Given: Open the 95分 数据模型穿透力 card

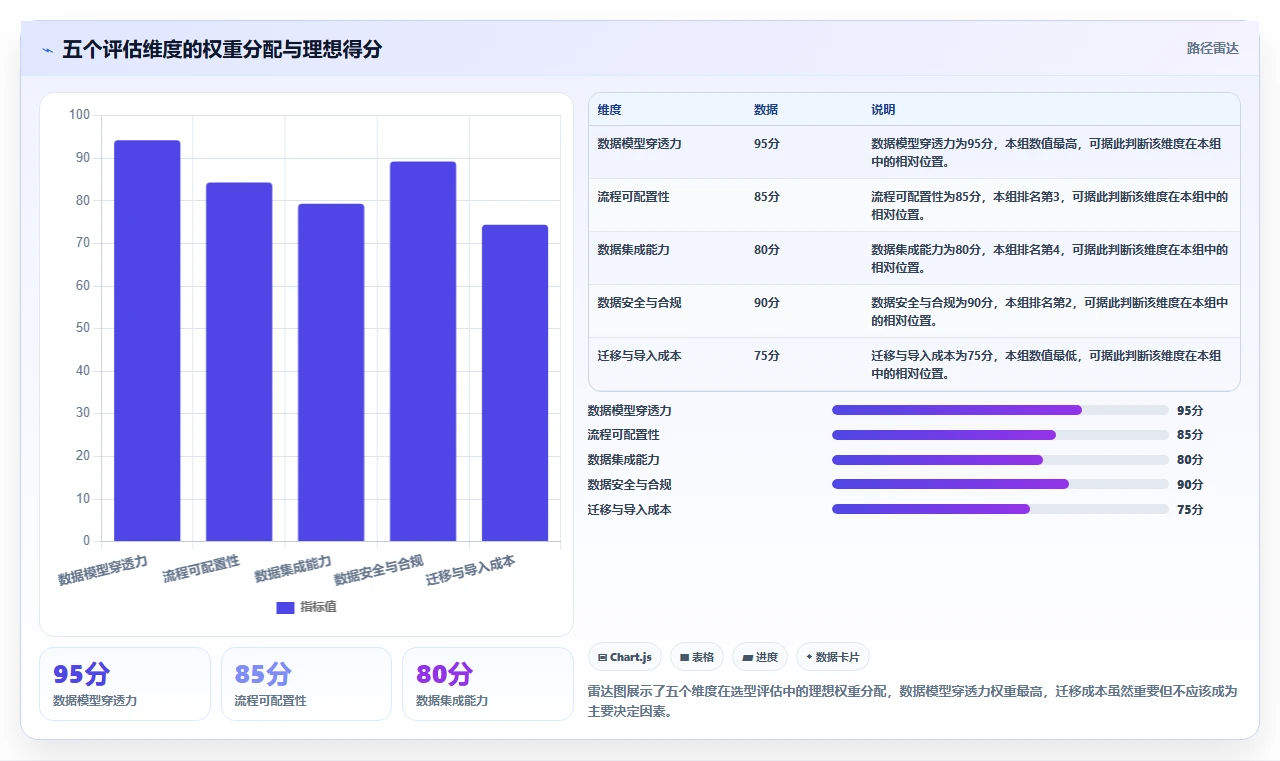Looking at the screenshot, I should click(x=125, y=684).
